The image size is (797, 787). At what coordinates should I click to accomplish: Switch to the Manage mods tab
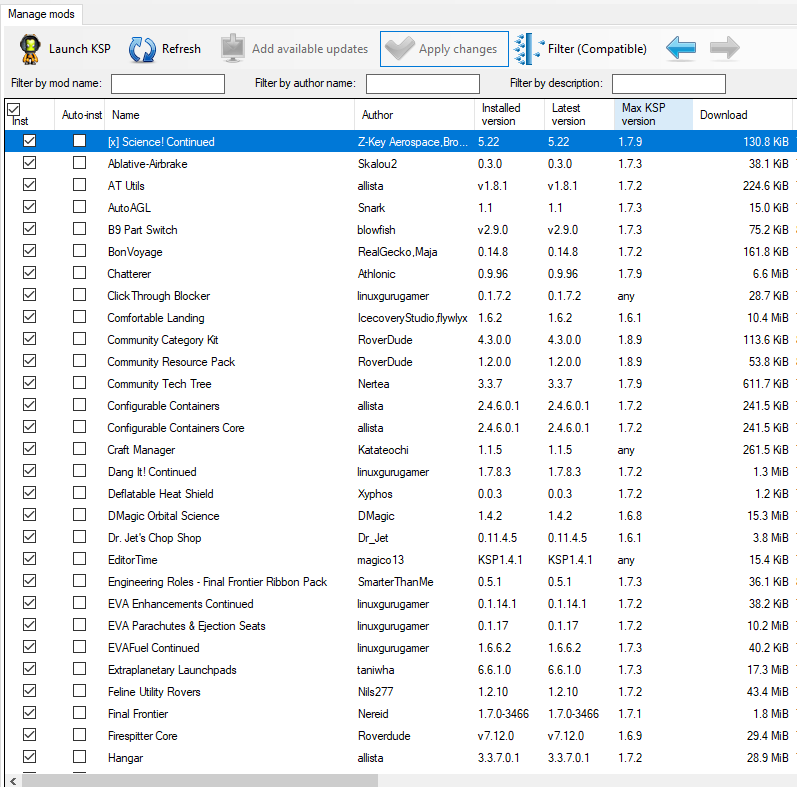tap(41, 14)
